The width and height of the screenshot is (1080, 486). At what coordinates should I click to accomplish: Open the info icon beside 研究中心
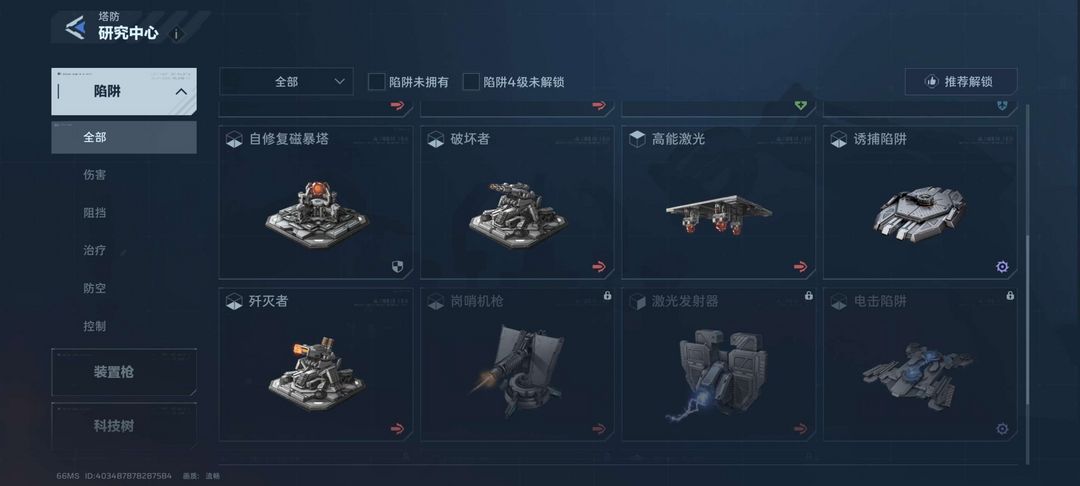coord(176,33)
